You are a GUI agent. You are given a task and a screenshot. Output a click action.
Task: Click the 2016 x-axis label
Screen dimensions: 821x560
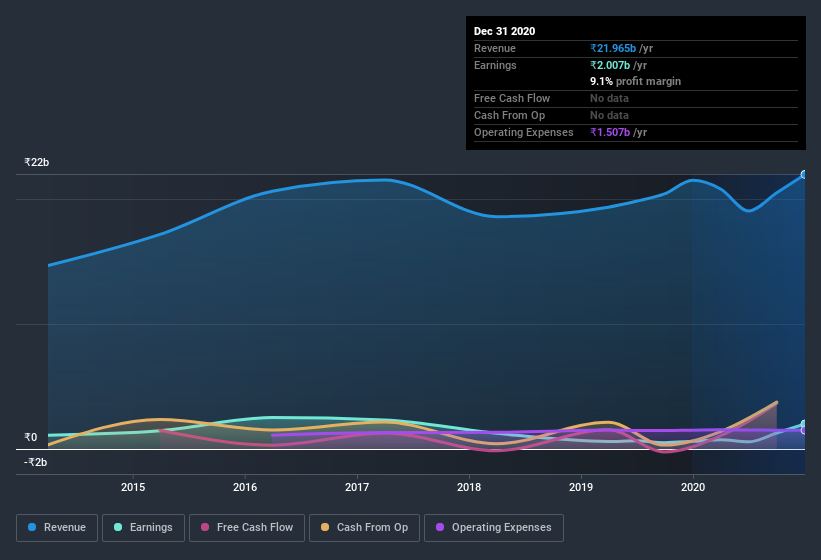point(245,487)
